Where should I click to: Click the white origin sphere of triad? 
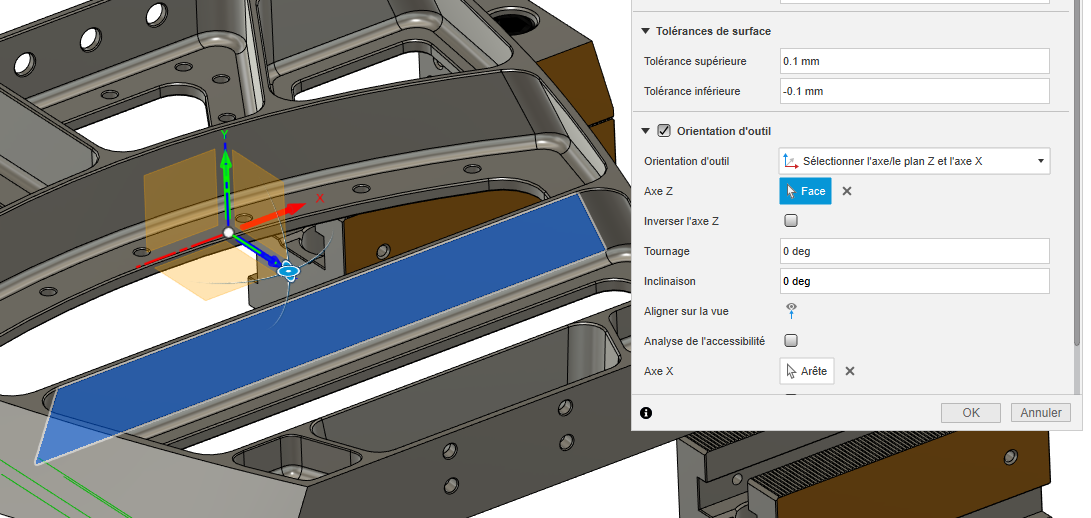point(228,232)
